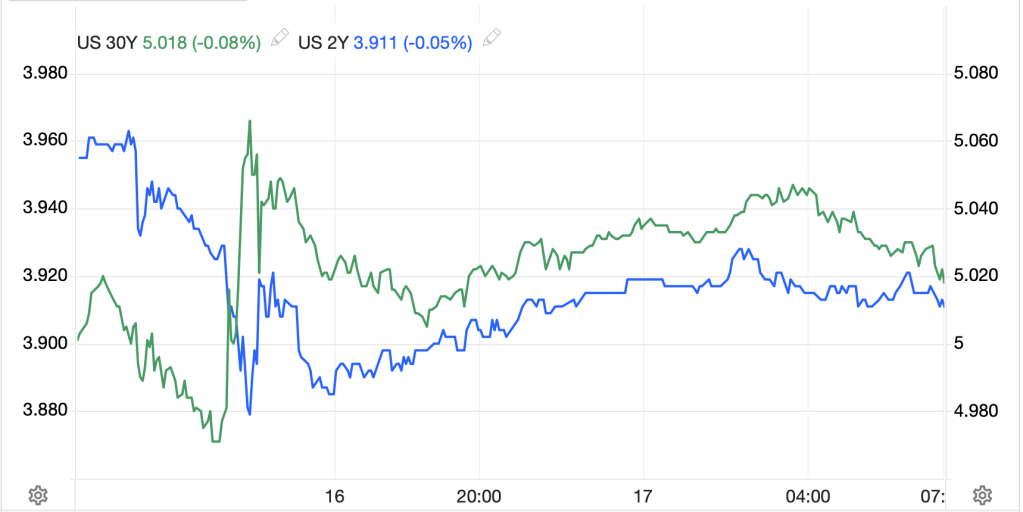Click the 3.900 left axis label
This screenshot has width=1023, height=512.
click(44, 344)
